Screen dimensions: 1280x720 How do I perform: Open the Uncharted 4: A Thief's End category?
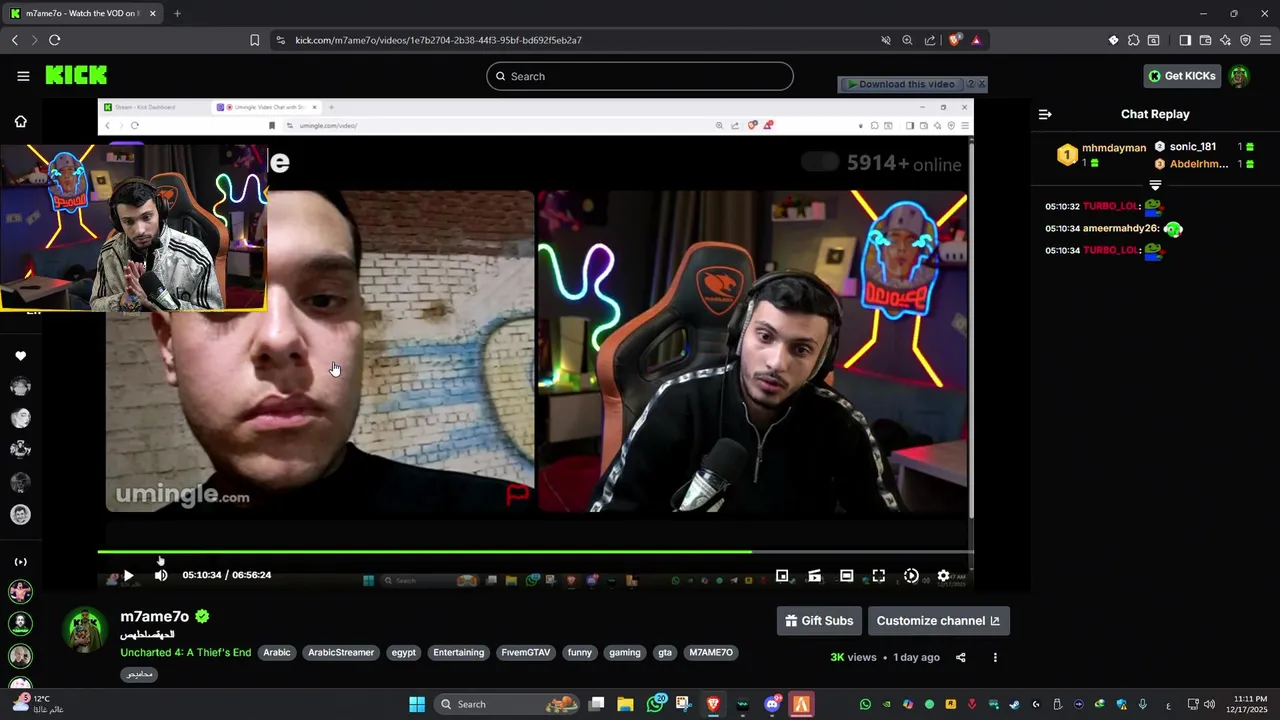pos(186,652)
